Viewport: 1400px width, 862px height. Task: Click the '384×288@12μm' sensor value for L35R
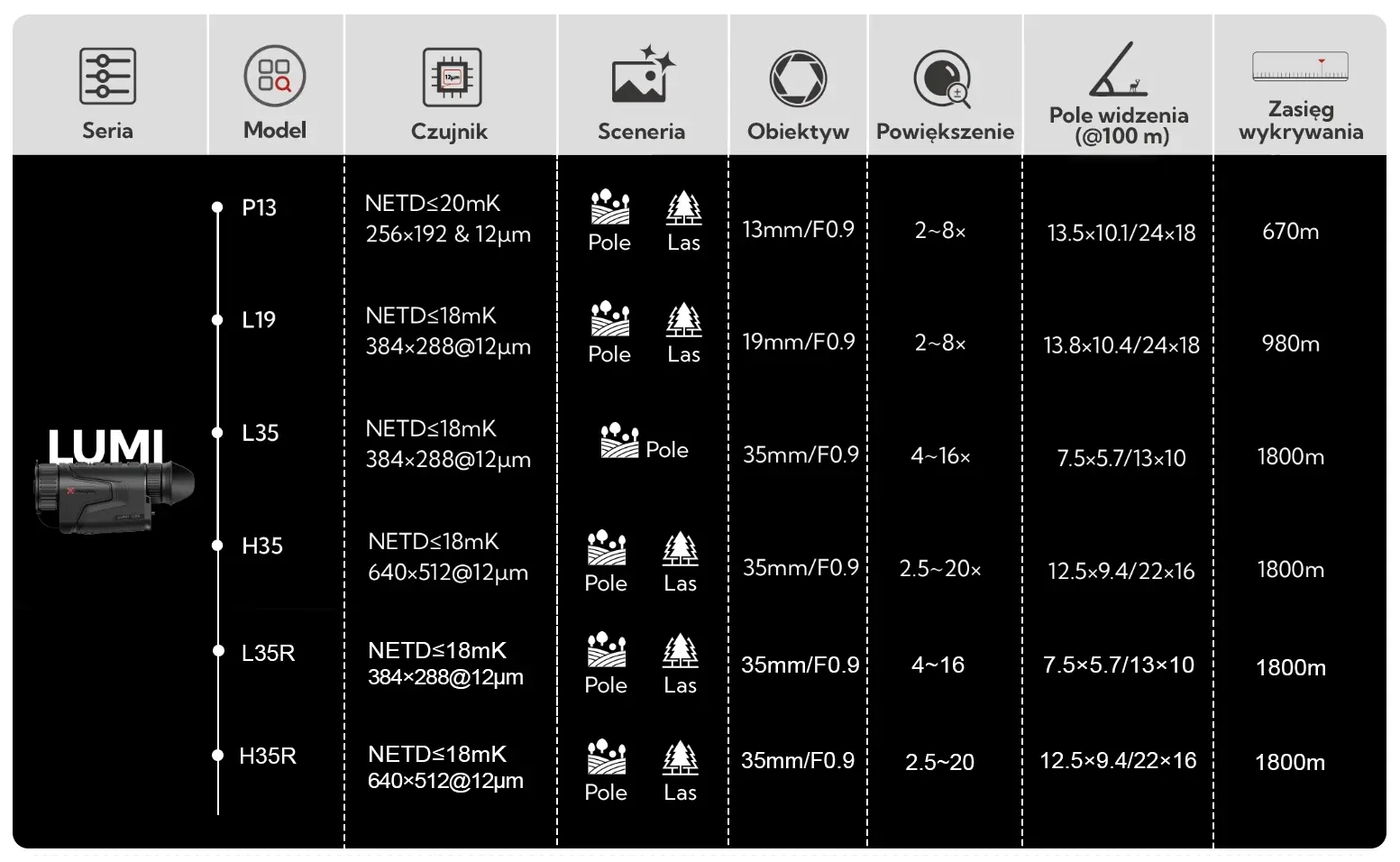445,677
